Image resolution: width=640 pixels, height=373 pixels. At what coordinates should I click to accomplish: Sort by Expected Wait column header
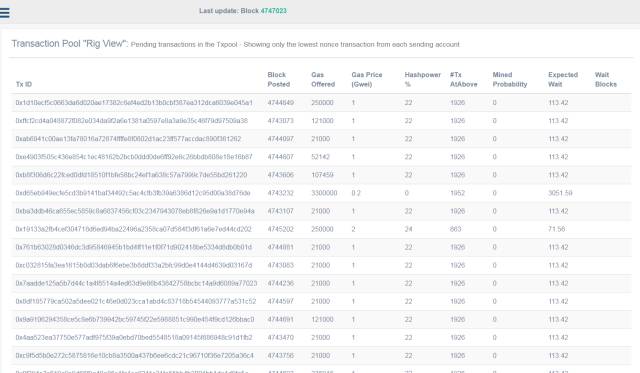pyautogui.click(x=563, y=80)
